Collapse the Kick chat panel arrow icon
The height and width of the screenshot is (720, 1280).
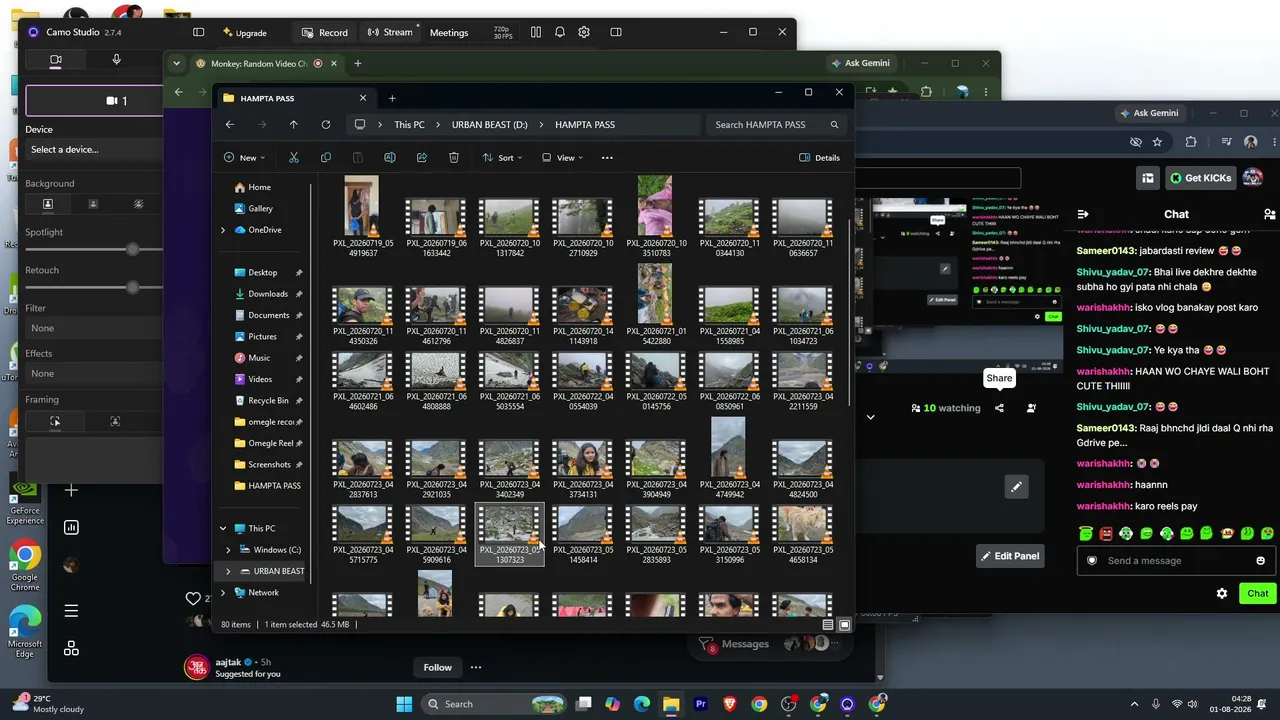(1082, 214)
